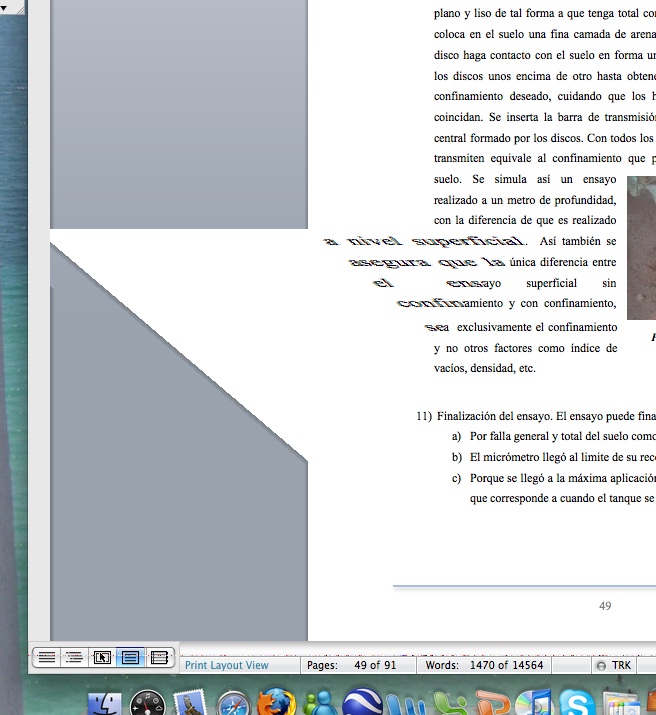Open Mail from the Dock

pos(190,703)
